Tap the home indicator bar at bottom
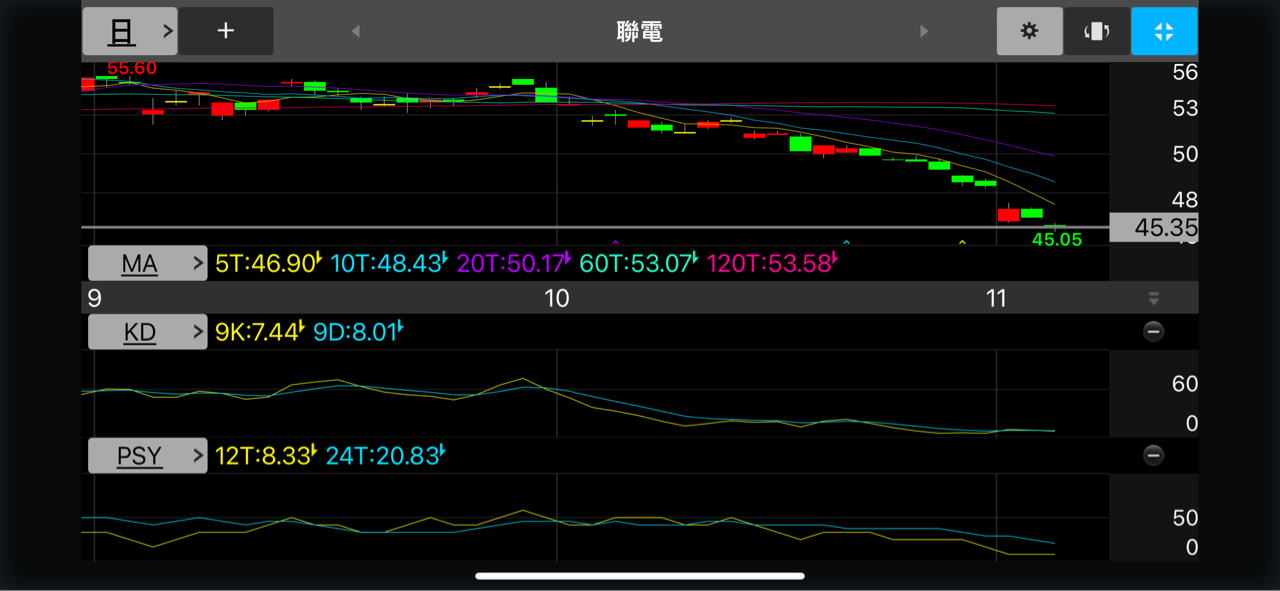Viewport: 1280px width, 591px height. pos(640,576)
